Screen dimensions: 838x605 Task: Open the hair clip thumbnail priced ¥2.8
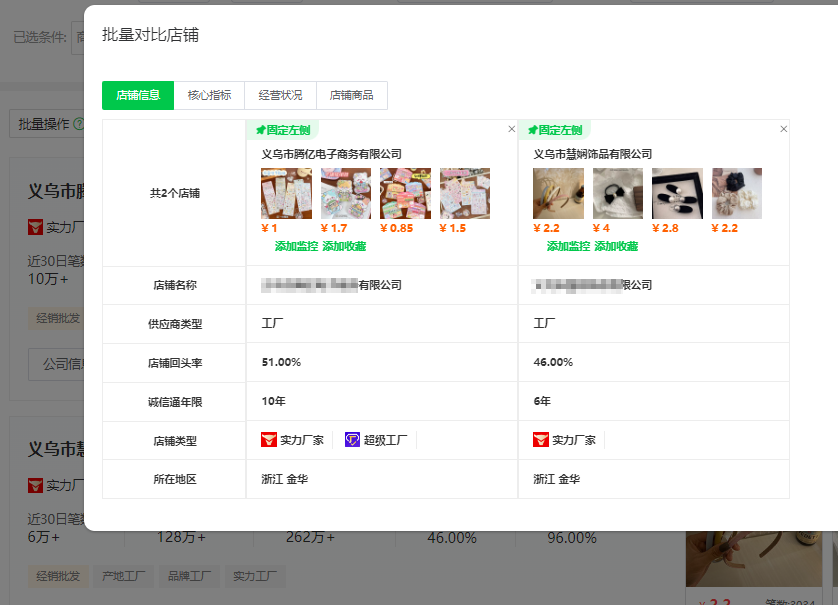tap(677, 193)
